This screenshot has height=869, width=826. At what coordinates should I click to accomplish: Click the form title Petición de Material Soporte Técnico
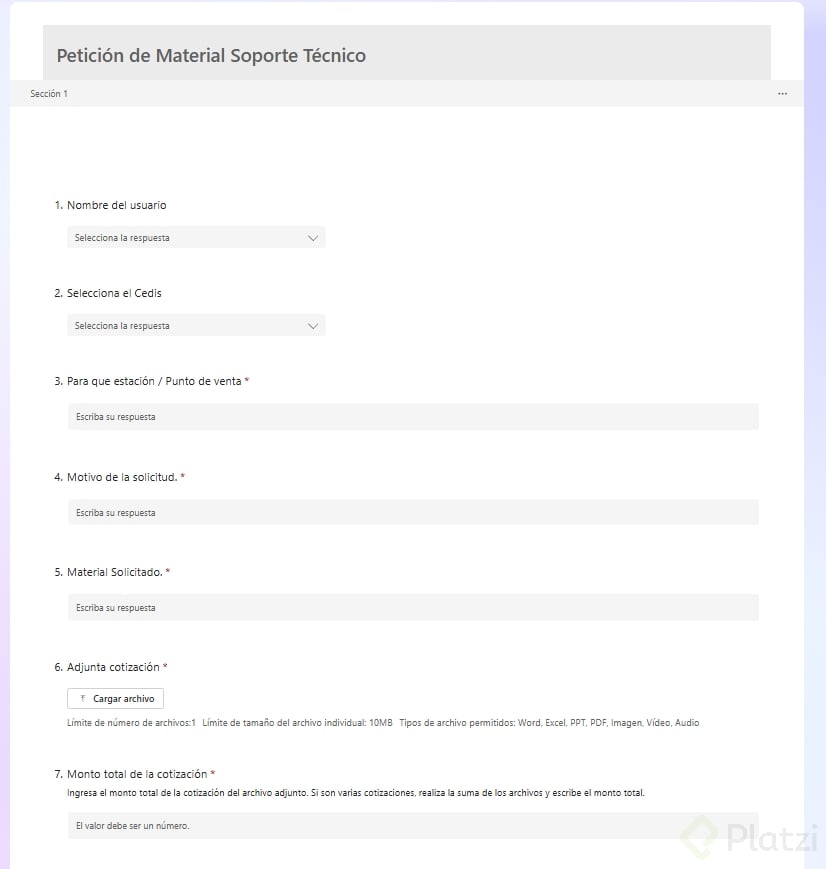point(211,56)
